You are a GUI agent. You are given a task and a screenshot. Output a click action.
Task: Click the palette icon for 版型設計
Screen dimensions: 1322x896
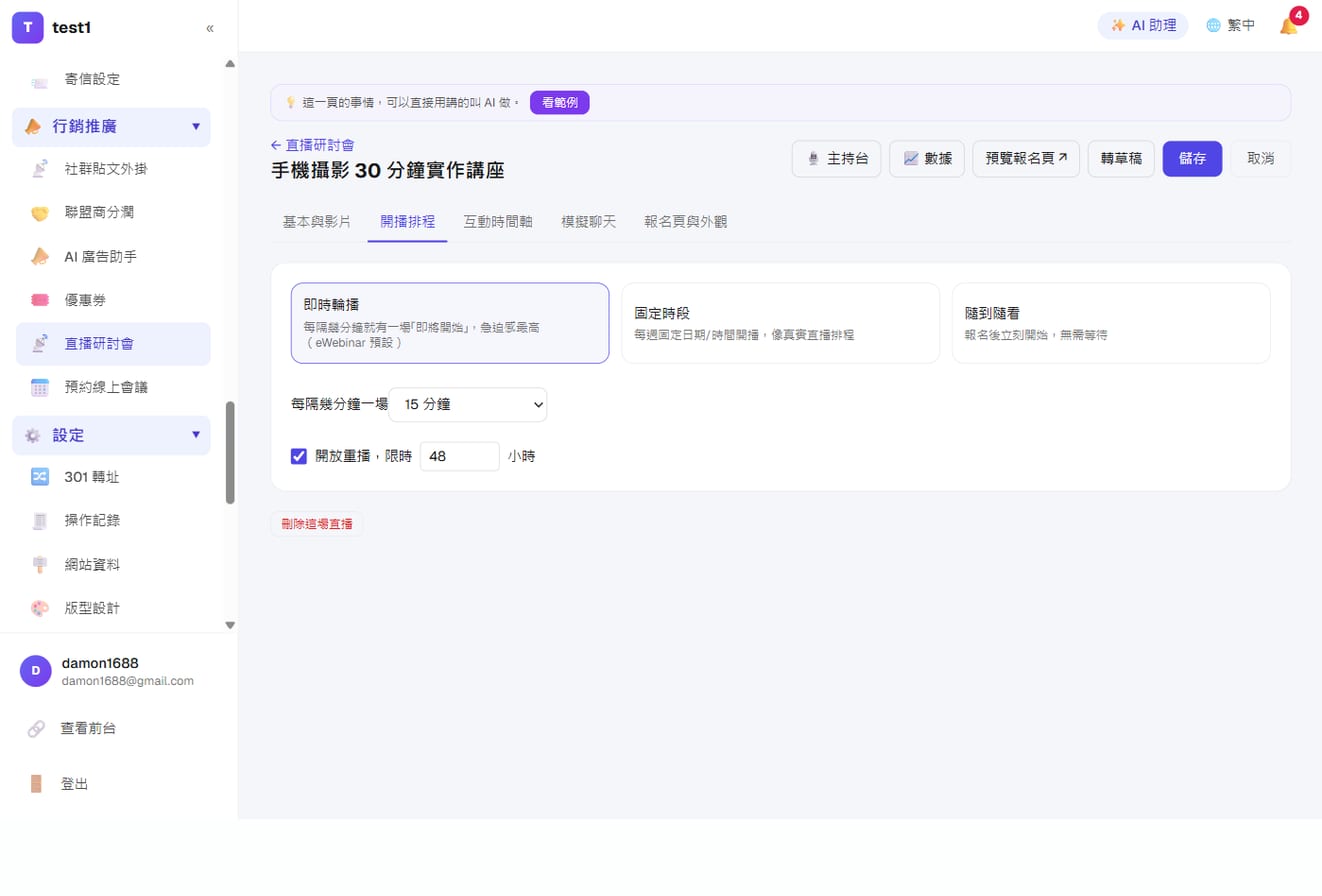tap(40, 608)
